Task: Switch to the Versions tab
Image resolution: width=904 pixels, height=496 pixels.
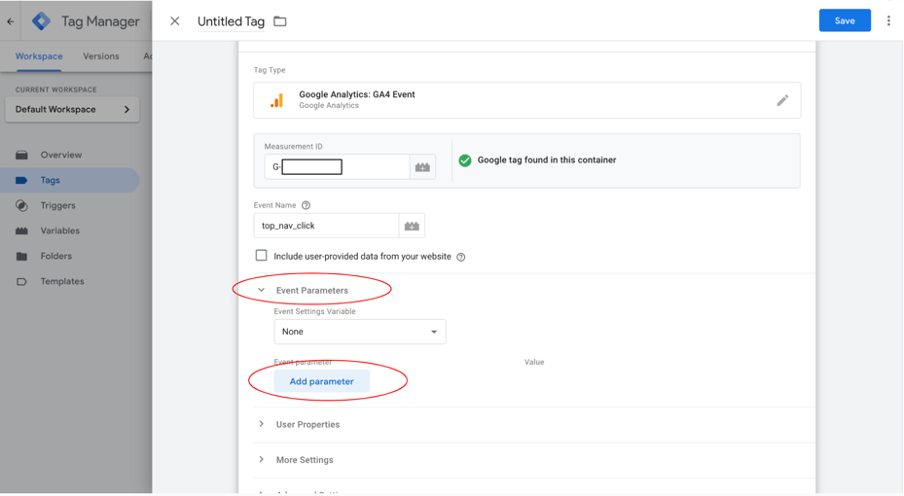Action: click(101, 56)
